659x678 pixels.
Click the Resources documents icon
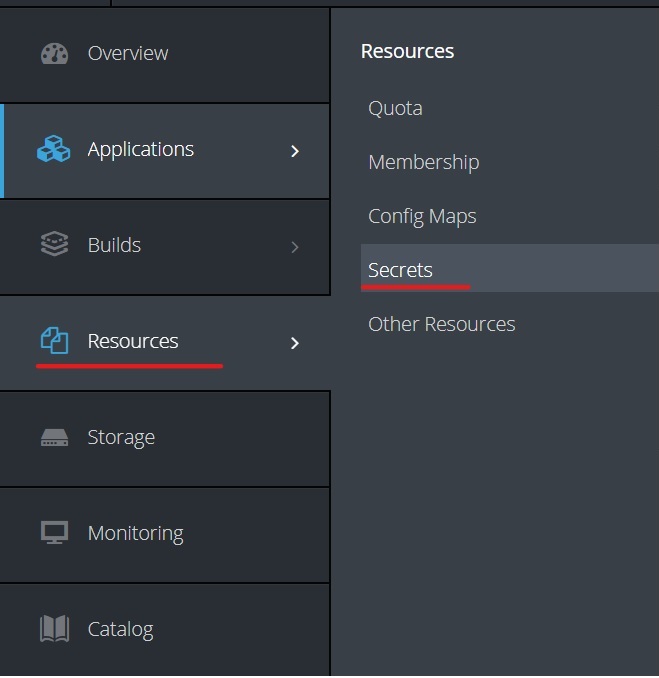coord(54,341)
